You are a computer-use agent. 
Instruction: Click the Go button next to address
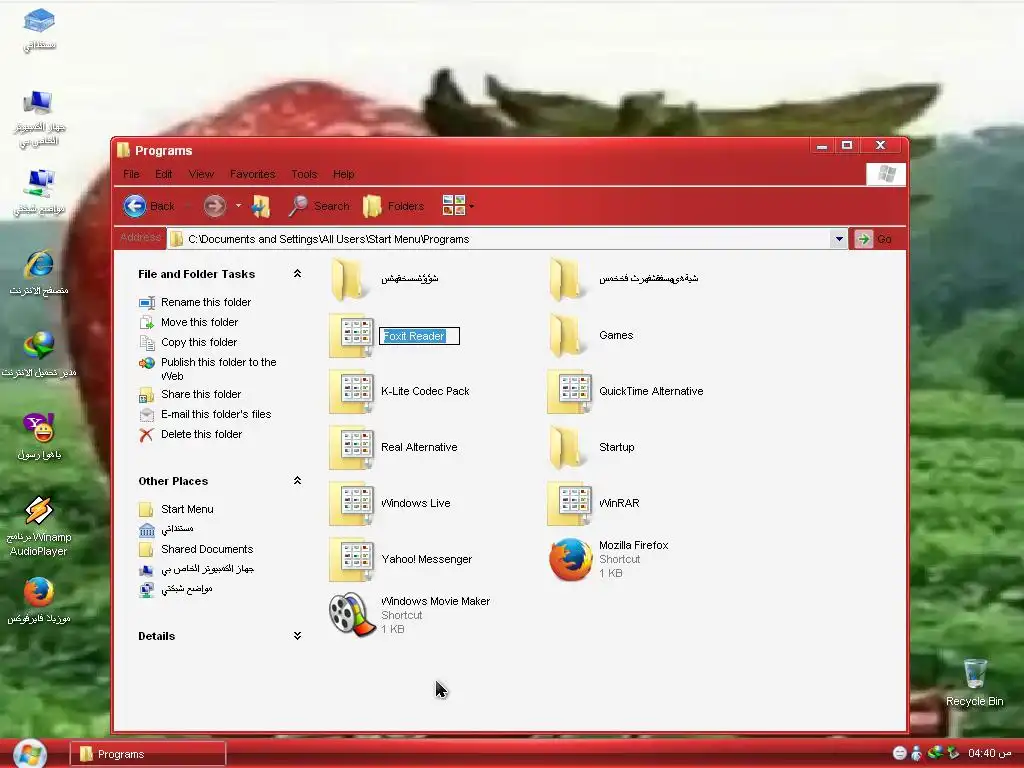point(874,239)
